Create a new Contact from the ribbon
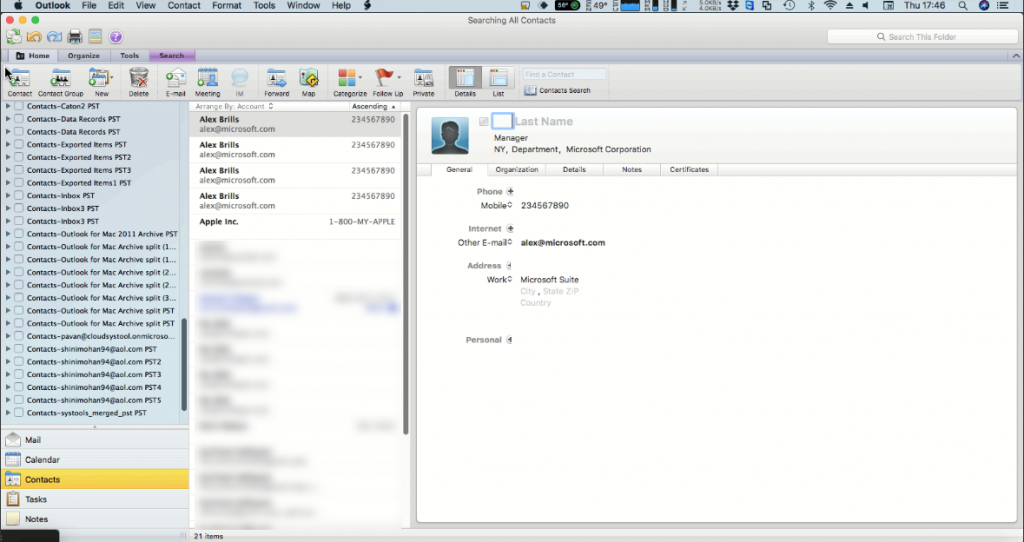This screenshot has width=1024, height=542. point(20,83)
